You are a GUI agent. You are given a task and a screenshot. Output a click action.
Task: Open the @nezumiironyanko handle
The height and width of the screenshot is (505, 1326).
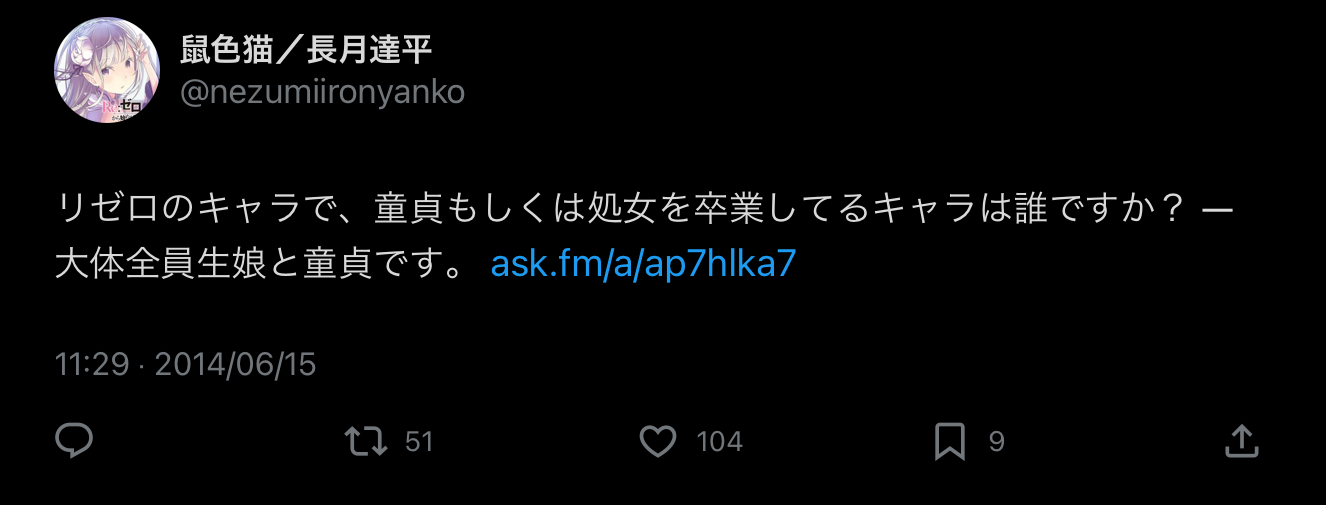click(322, 92)
